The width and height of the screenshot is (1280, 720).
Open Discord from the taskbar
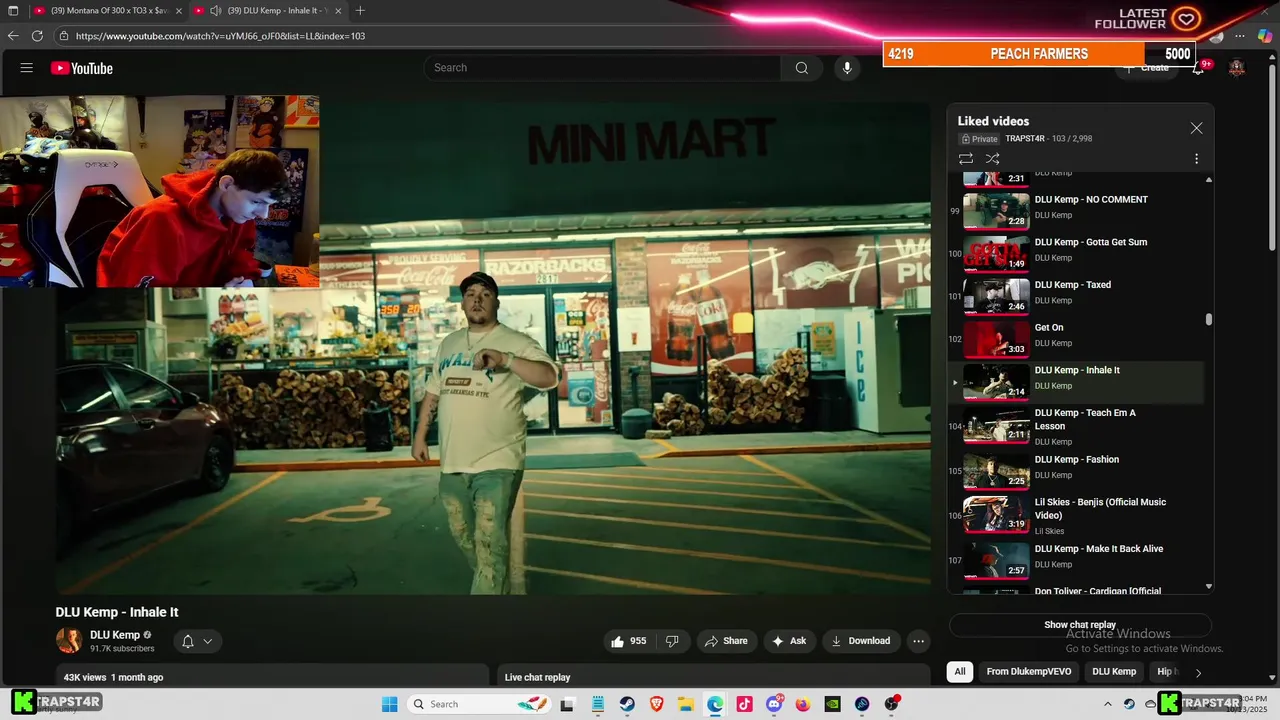point(774,704)
